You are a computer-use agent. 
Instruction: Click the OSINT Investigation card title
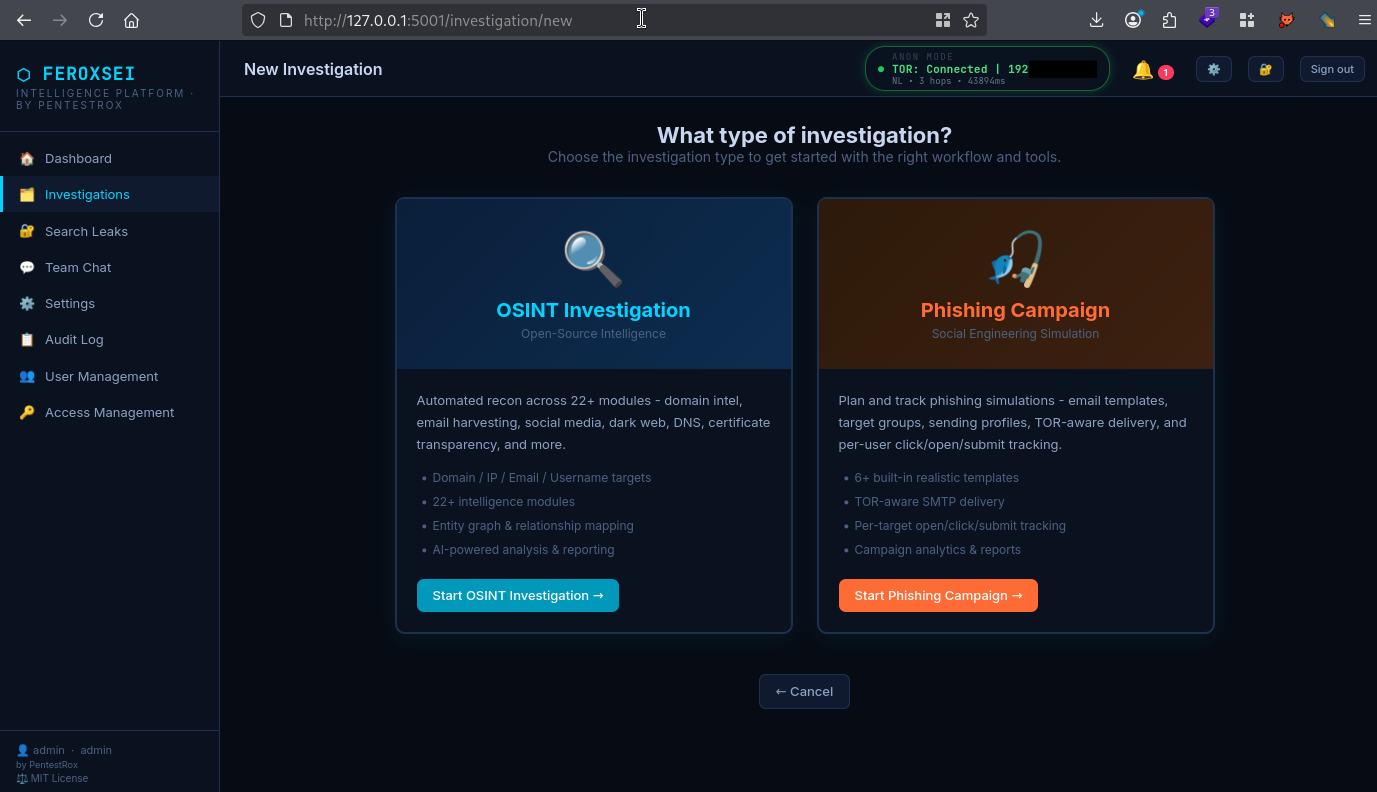[x=593, y=310]
